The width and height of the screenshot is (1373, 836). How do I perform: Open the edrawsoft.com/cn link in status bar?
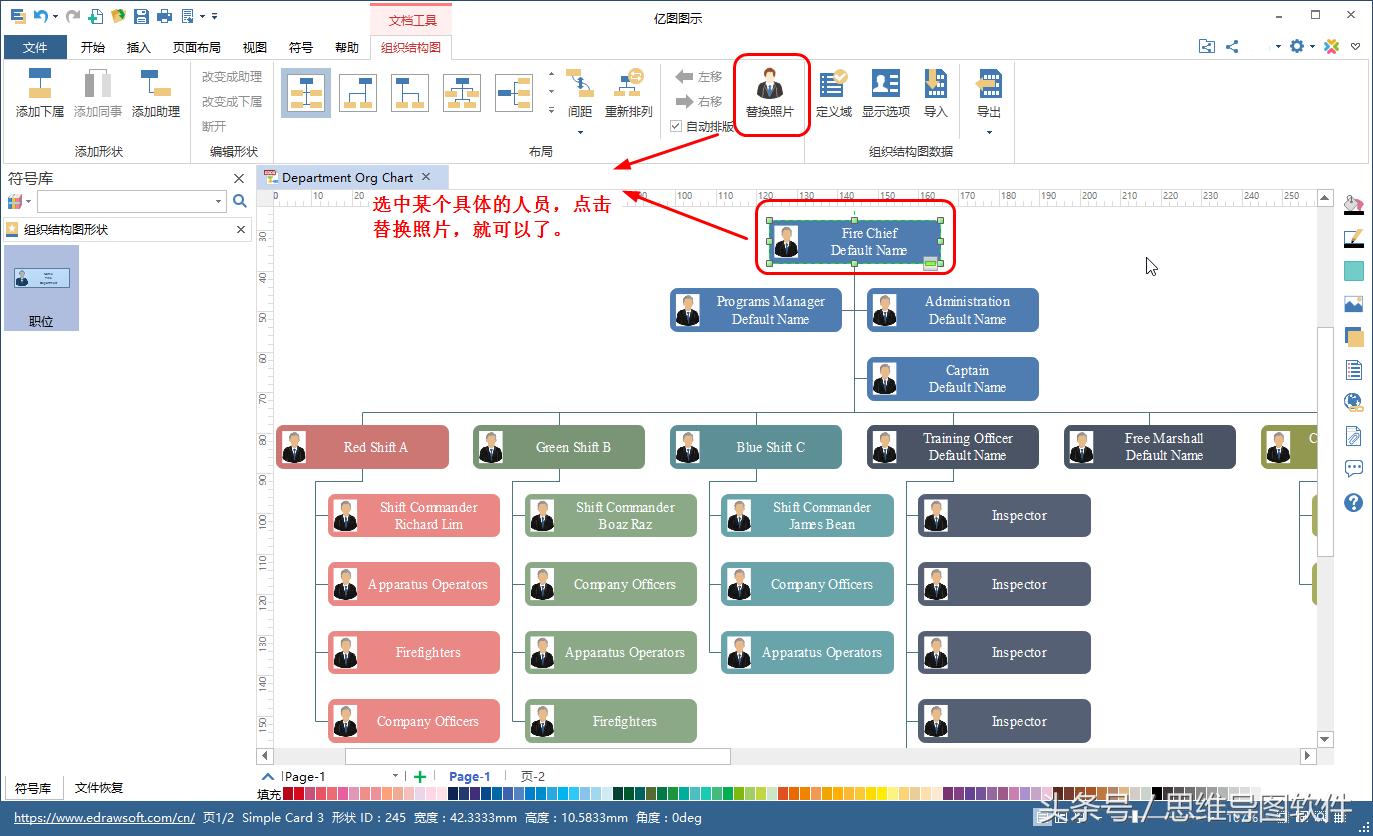(100, 817)
